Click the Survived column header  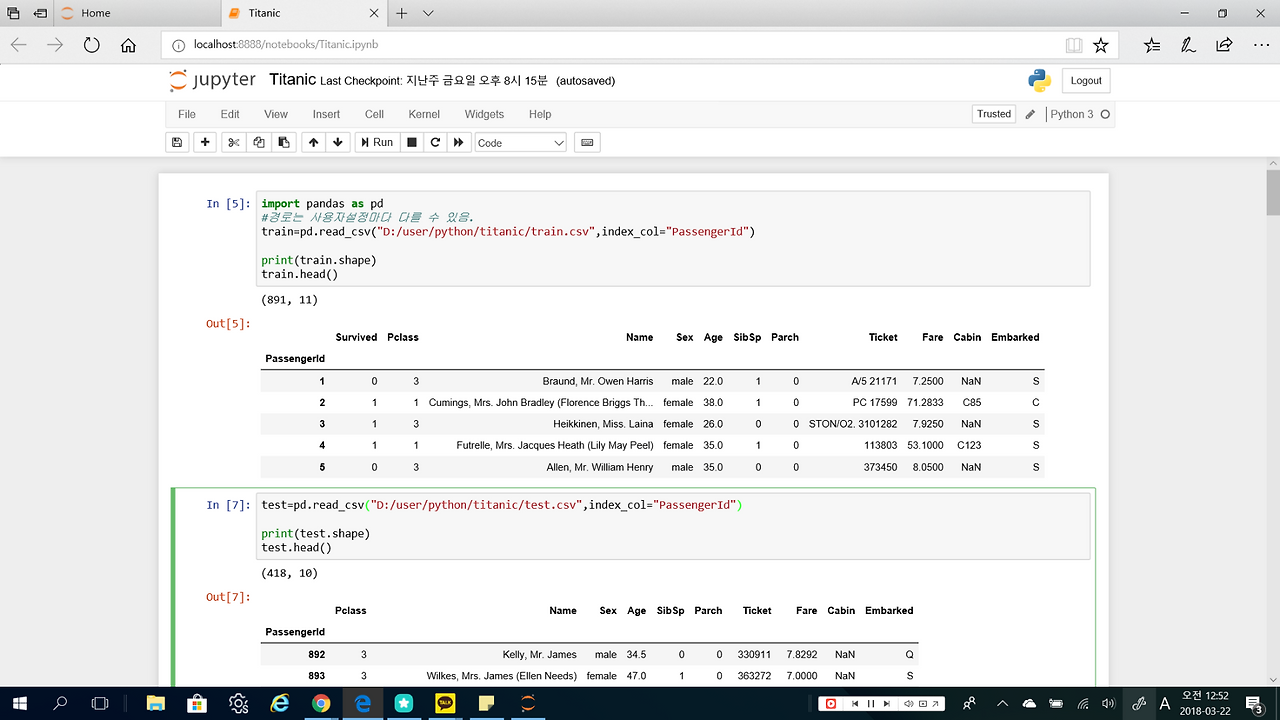tap(356, 337)
